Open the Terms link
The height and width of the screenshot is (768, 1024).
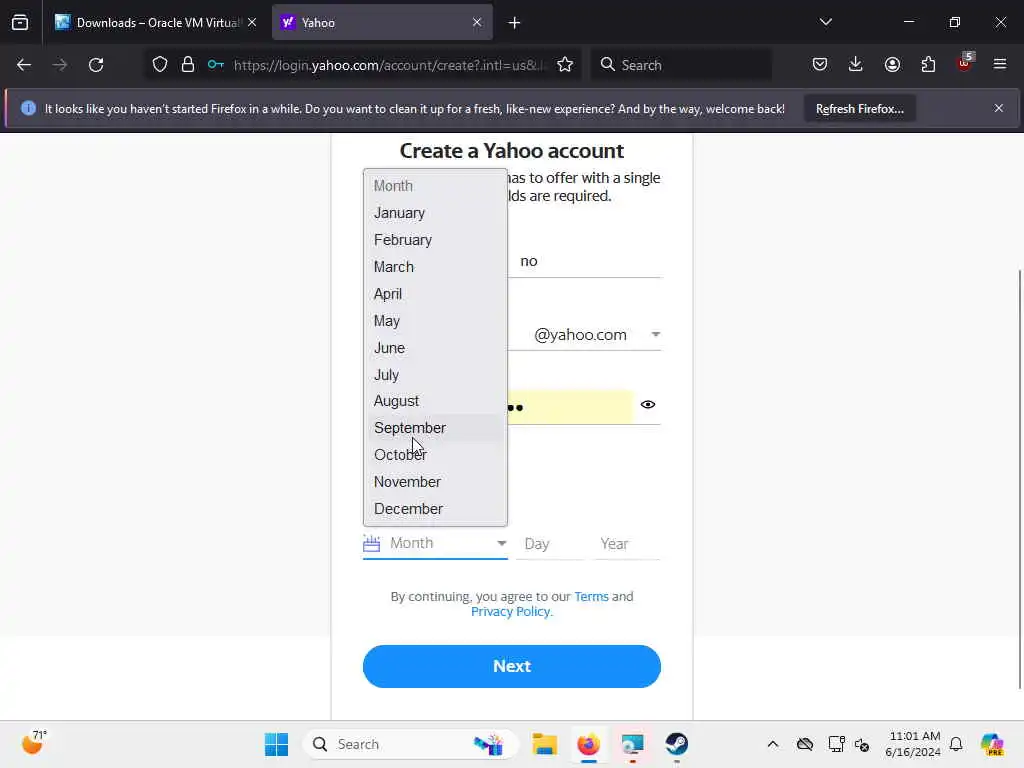(x=591, y=596)
